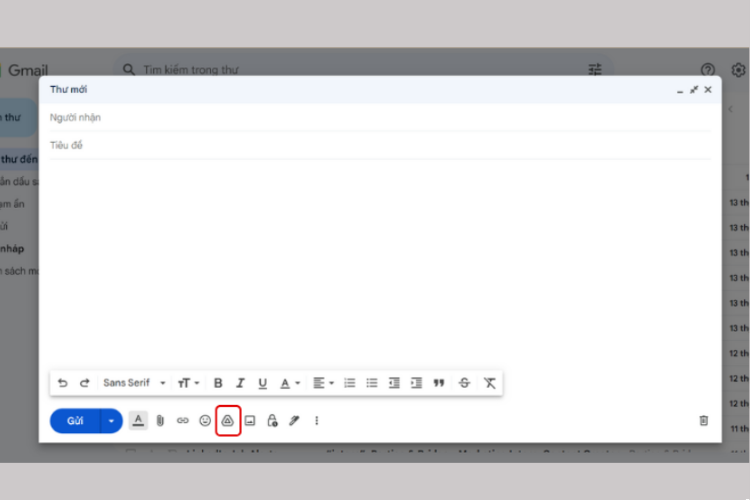Open the emoji picker
Viewport: 750px width, 500px height.
pyautogui.click(x=205, y=421)
